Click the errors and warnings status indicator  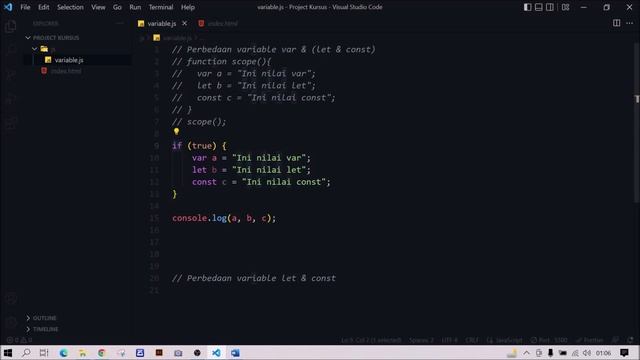(x=19, y=340)
